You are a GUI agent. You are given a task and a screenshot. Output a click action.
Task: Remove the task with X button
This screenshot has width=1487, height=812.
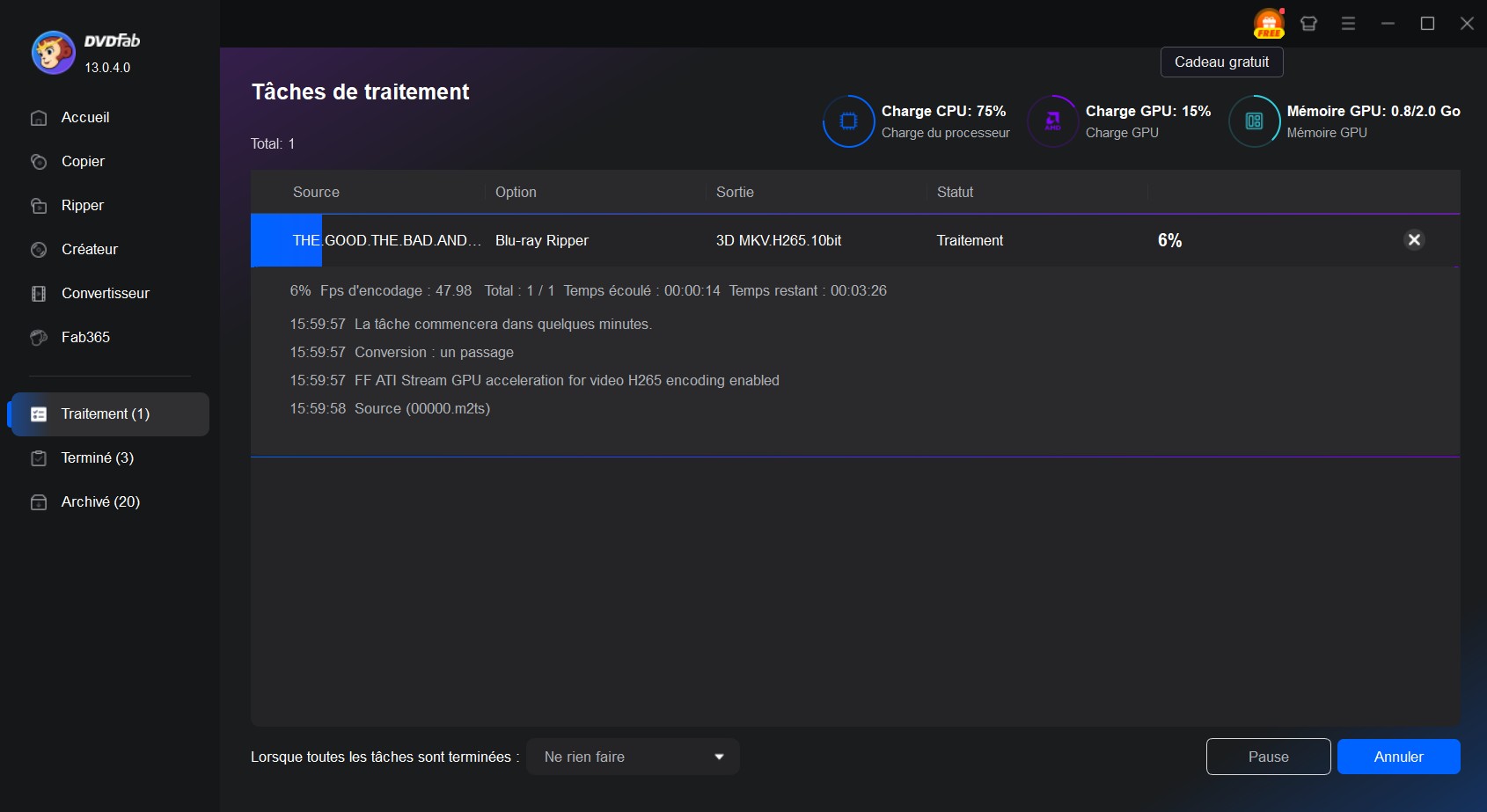coord(1414,240)
